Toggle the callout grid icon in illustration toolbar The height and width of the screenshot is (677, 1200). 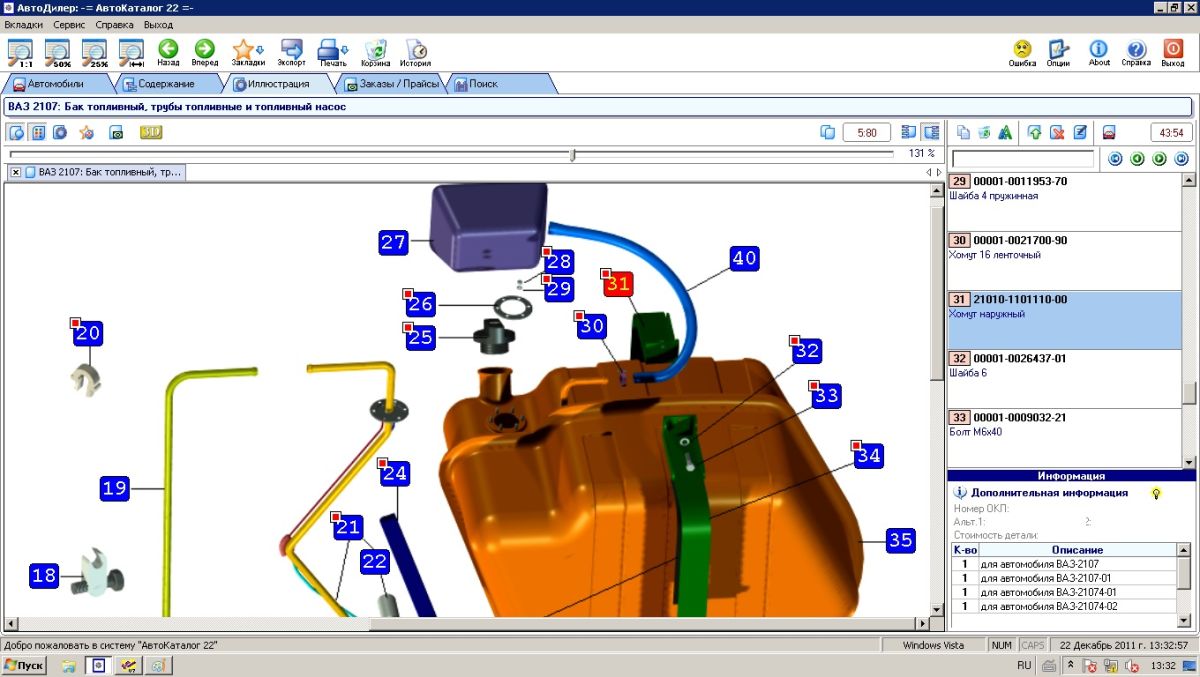[38, 132]
